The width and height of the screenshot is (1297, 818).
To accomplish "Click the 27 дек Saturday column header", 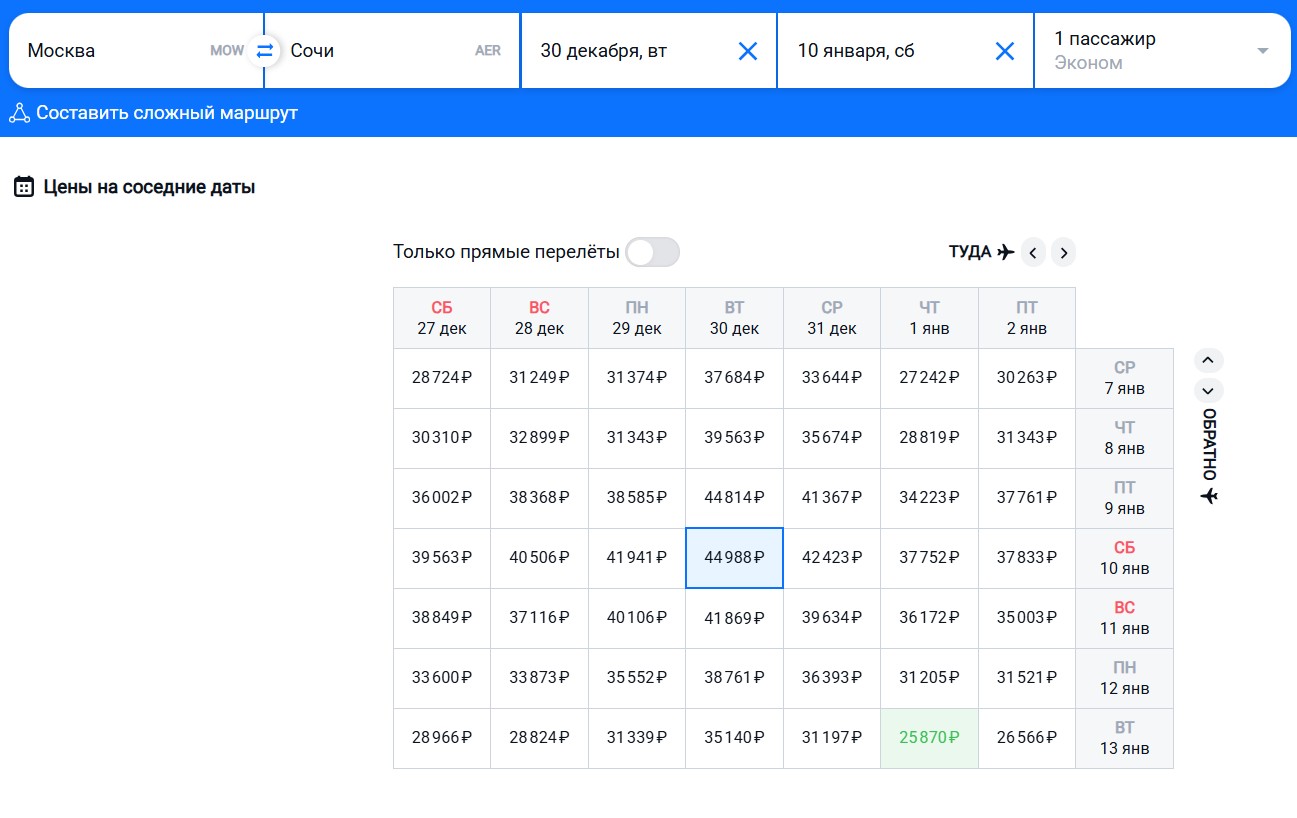I will click(x=441, y=318).
